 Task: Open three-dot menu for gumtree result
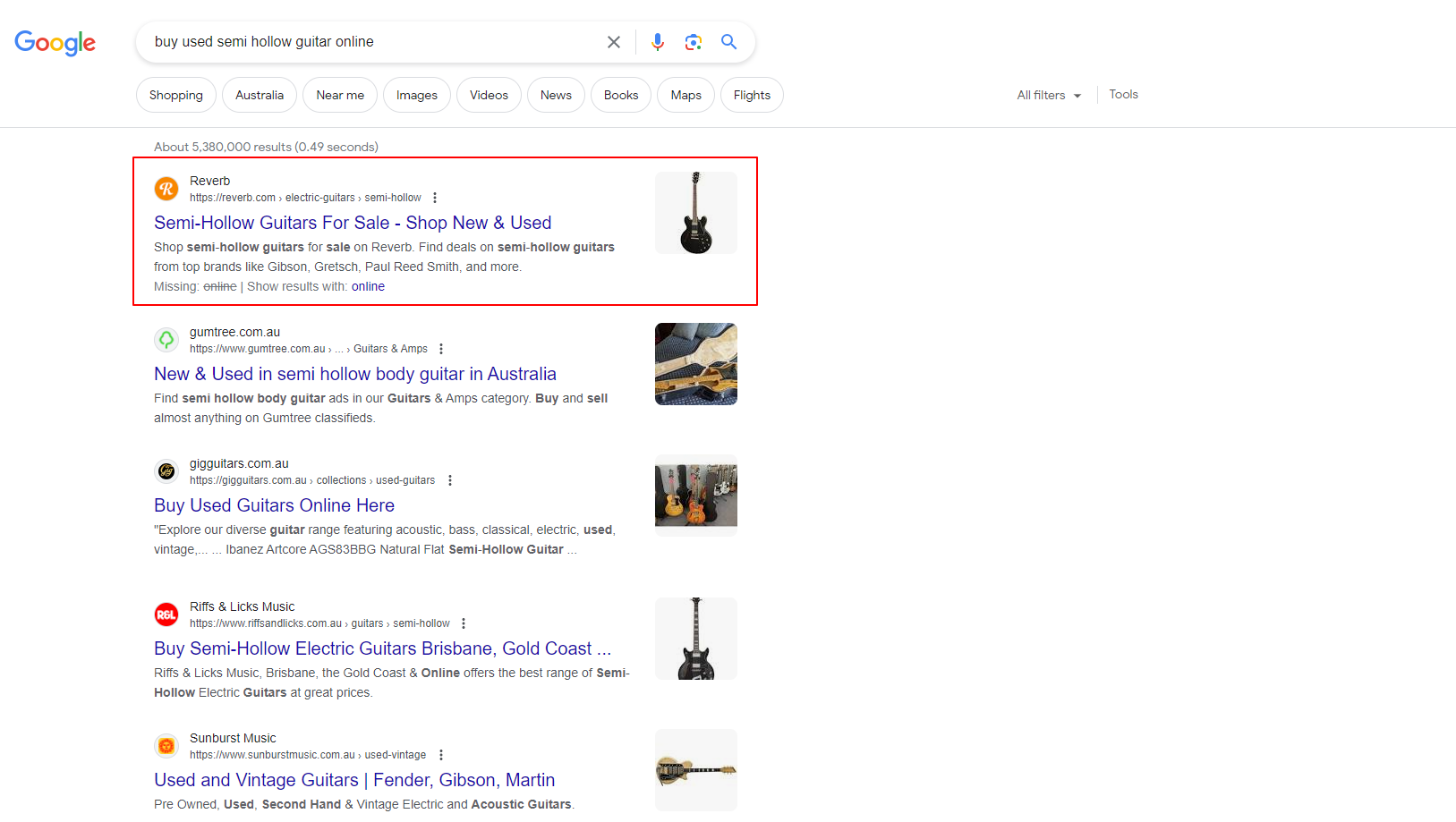441,349
